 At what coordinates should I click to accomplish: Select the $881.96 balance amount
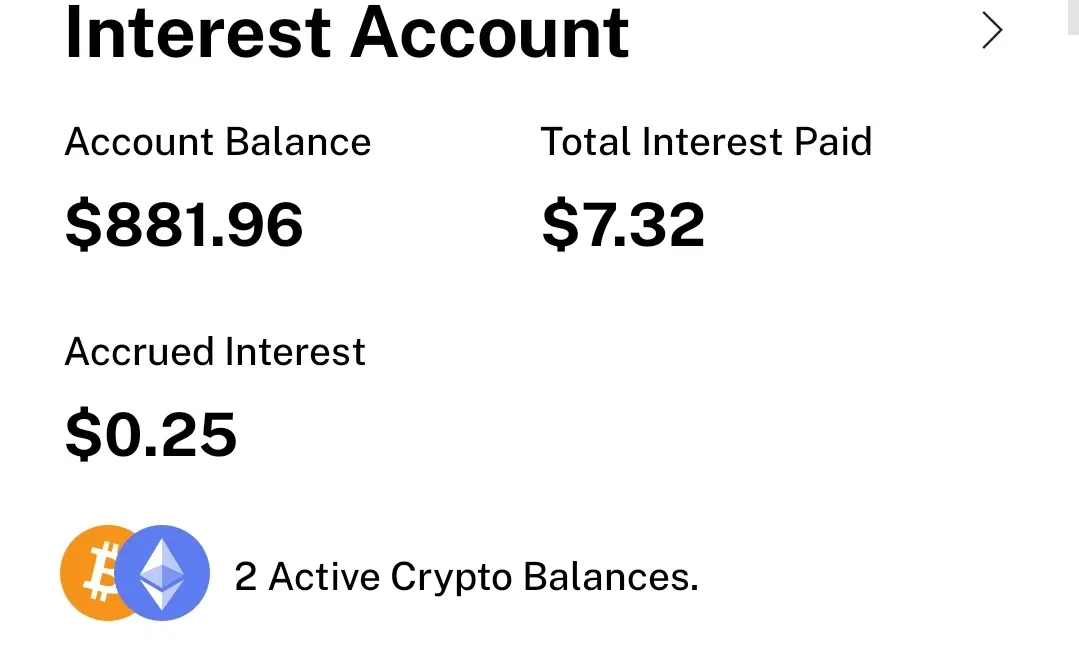pos(184,224)
